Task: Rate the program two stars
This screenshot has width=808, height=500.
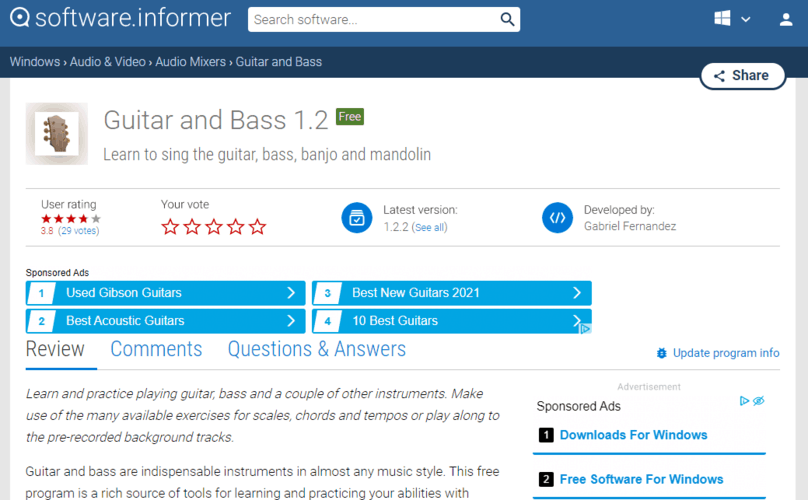Action: click(x=192, y=226)
